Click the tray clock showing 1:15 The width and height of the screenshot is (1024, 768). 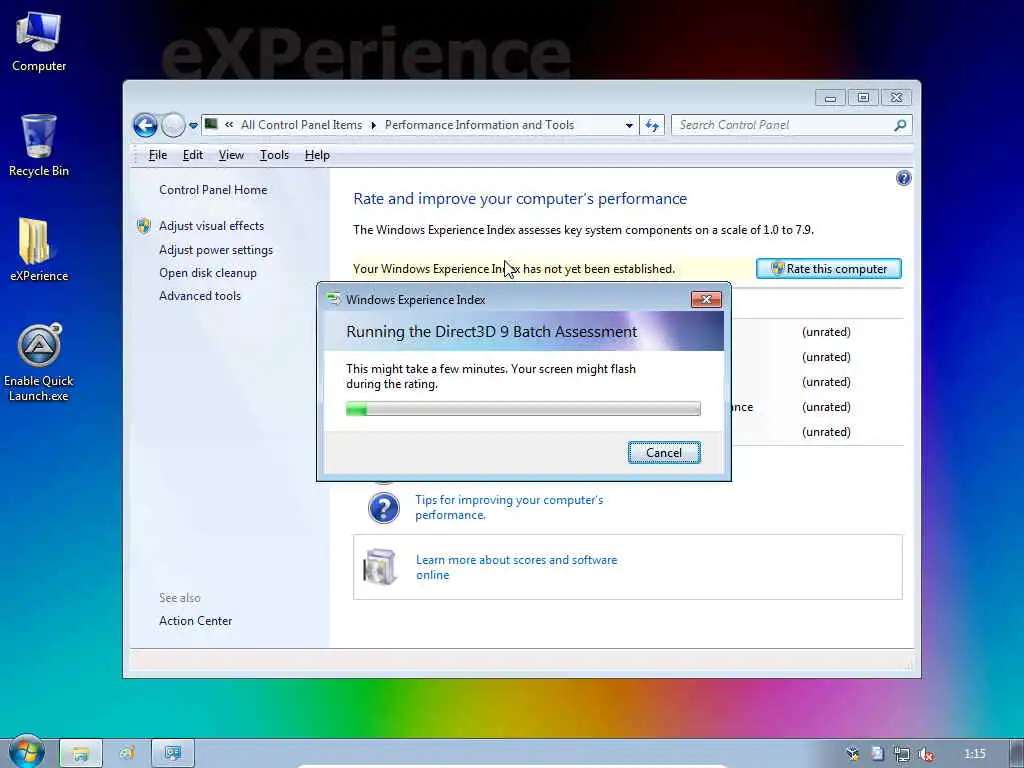[x=975, y=754]
